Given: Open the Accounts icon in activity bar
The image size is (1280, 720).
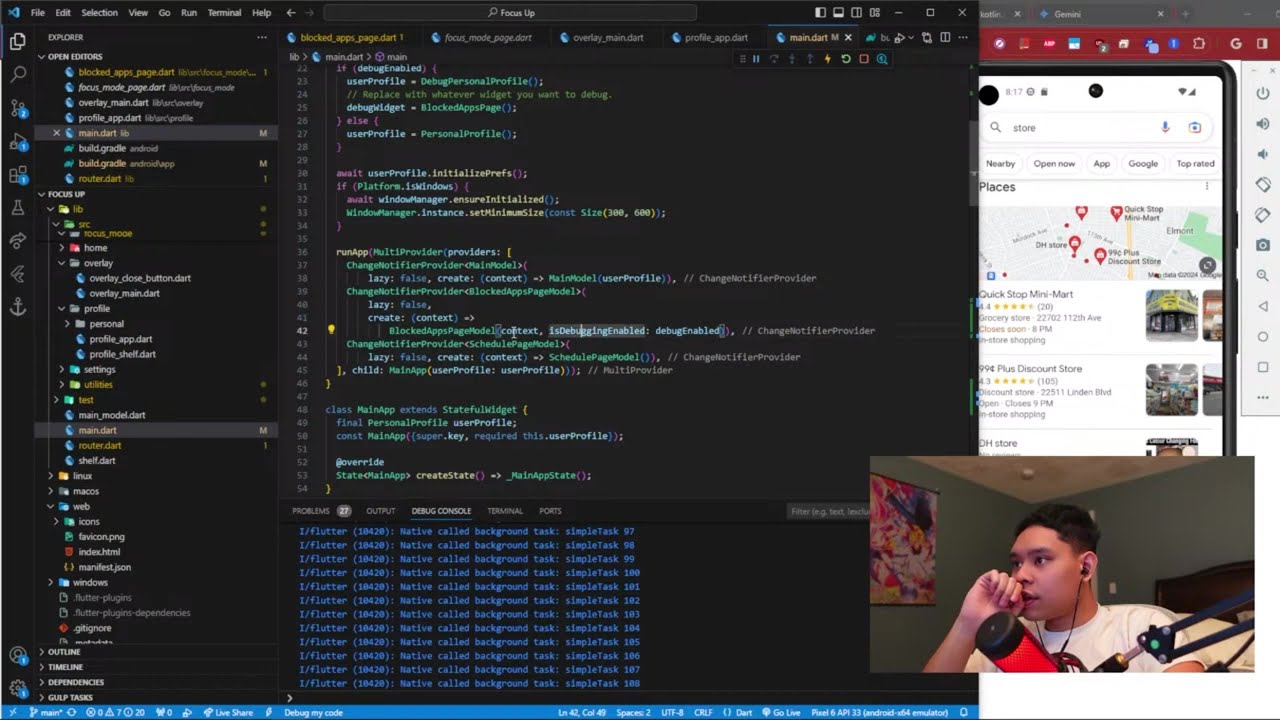Looking at the screenshot, I should tap(17, 656).
